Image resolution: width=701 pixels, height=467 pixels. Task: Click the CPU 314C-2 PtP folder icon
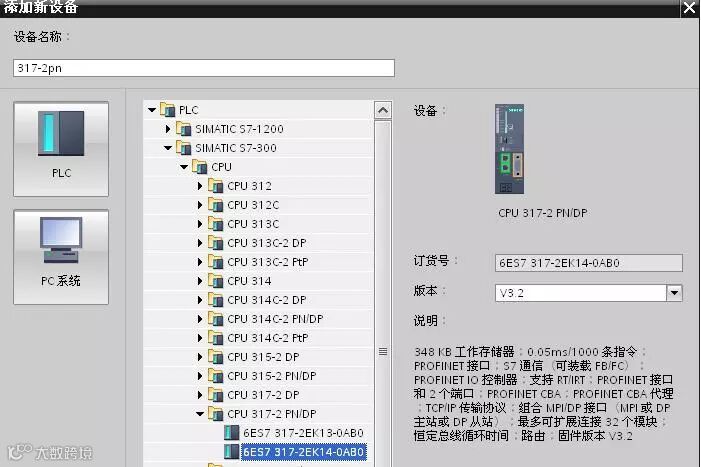click(216, 337)
